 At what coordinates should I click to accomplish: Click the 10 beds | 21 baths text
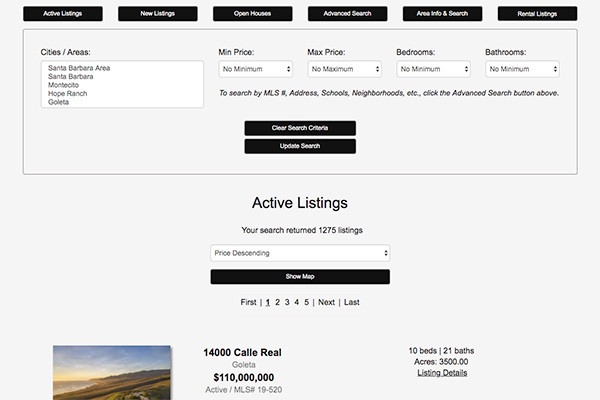441,351
